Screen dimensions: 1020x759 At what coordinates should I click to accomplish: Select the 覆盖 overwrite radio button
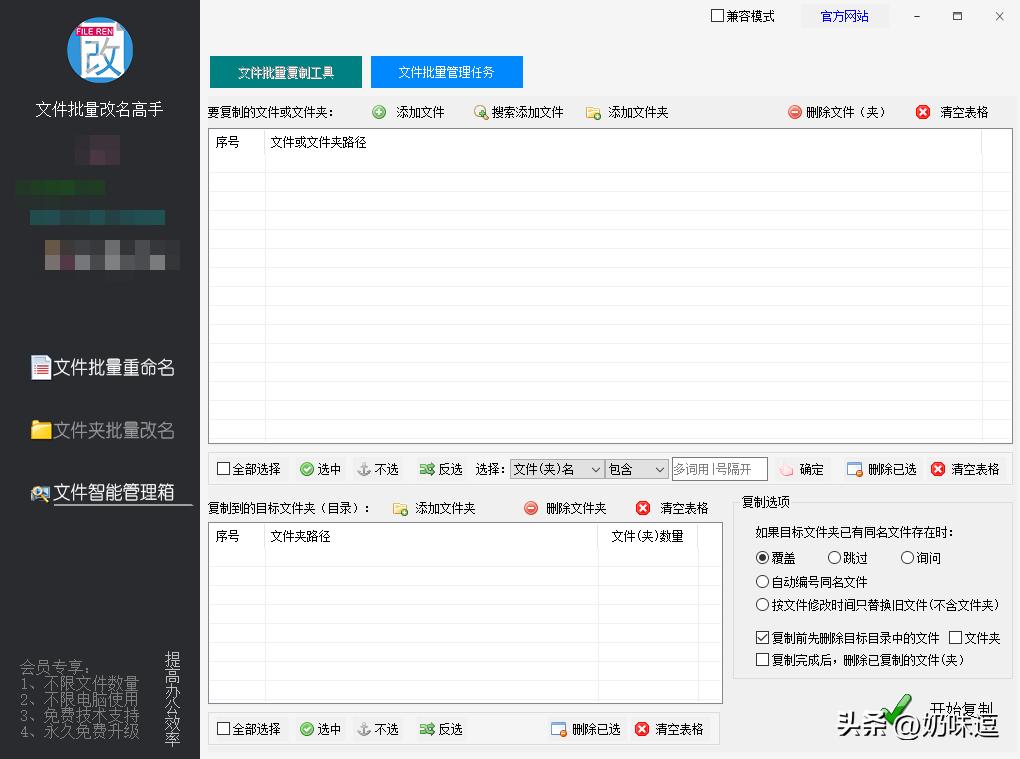763,558
